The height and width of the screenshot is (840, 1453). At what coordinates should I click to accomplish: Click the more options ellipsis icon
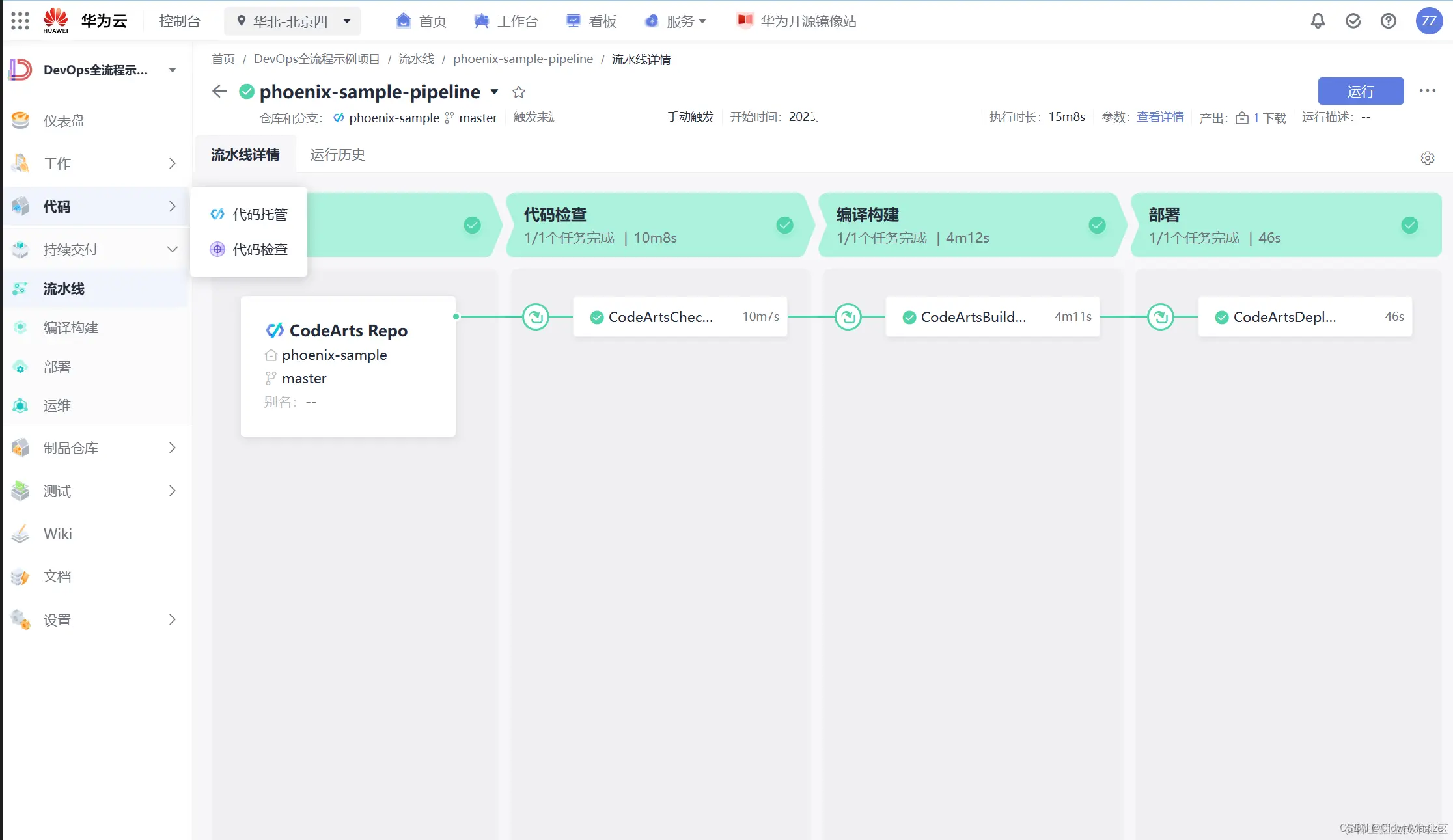(1427, 90)
